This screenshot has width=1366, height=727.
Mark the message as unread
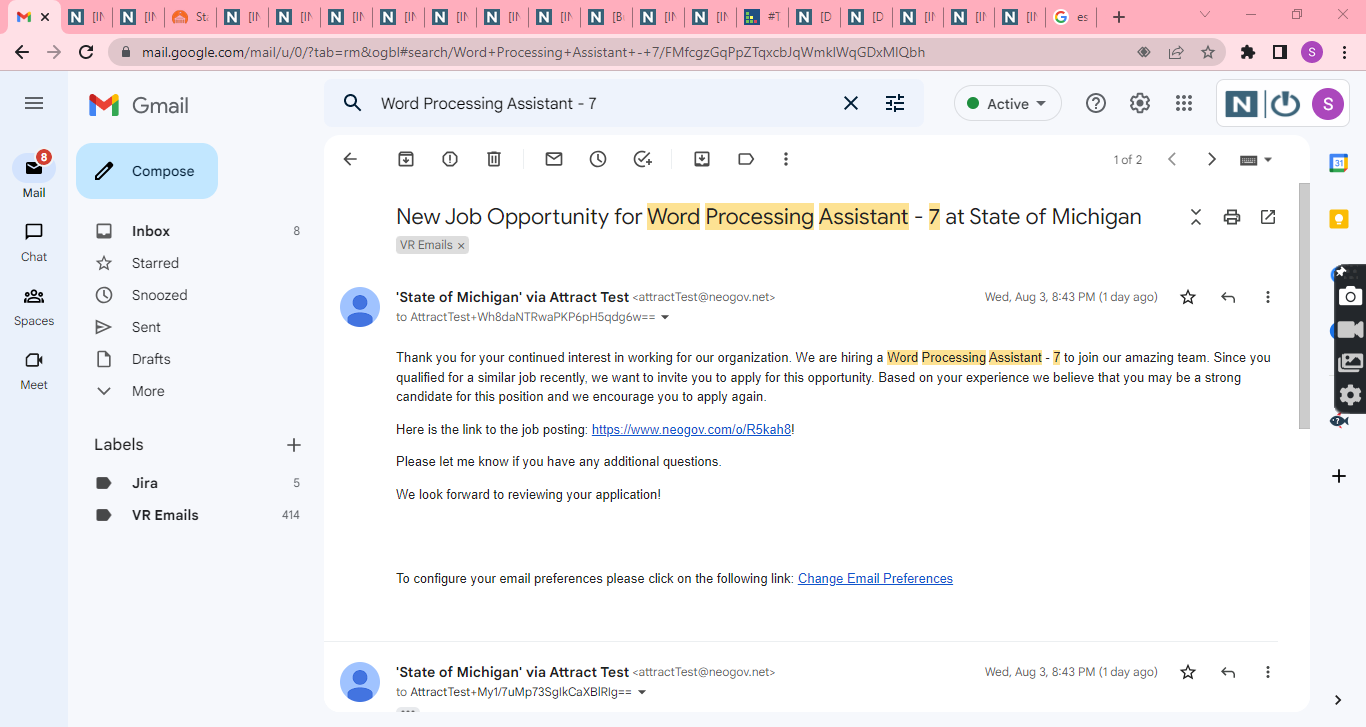554,159
